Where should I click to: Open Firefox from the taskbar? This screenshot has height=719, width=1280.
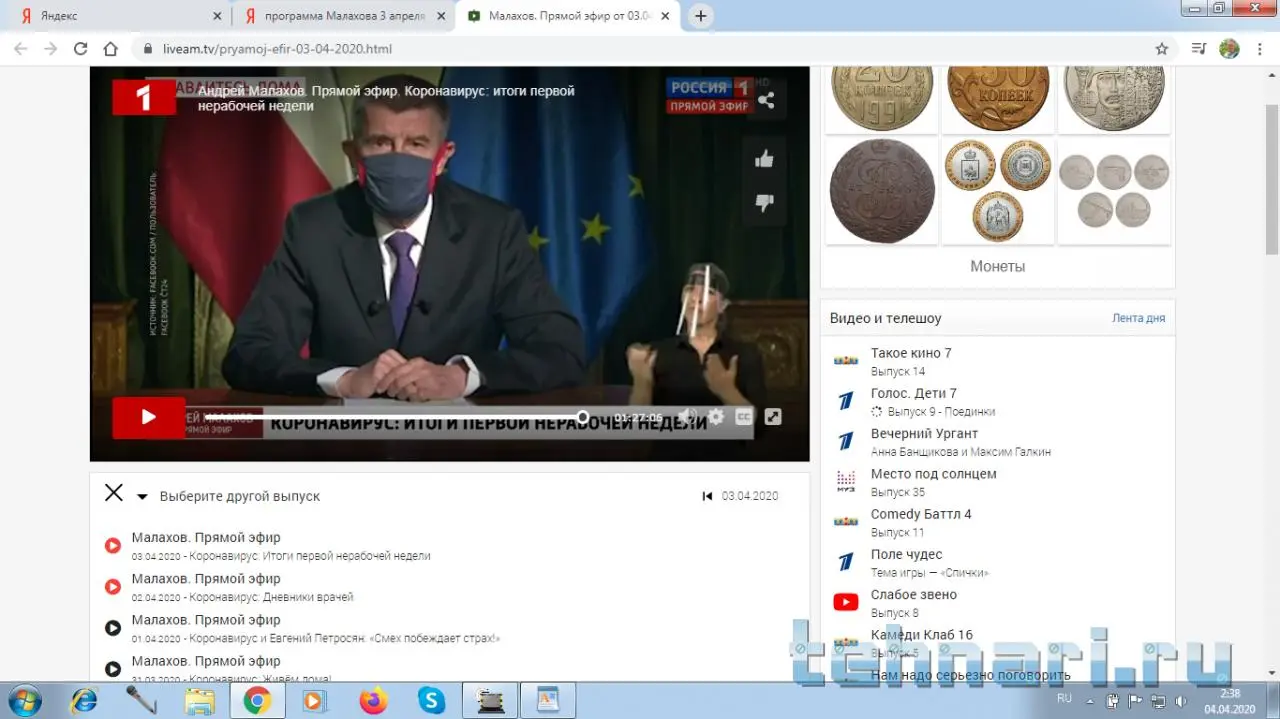(x=373, y=701)
